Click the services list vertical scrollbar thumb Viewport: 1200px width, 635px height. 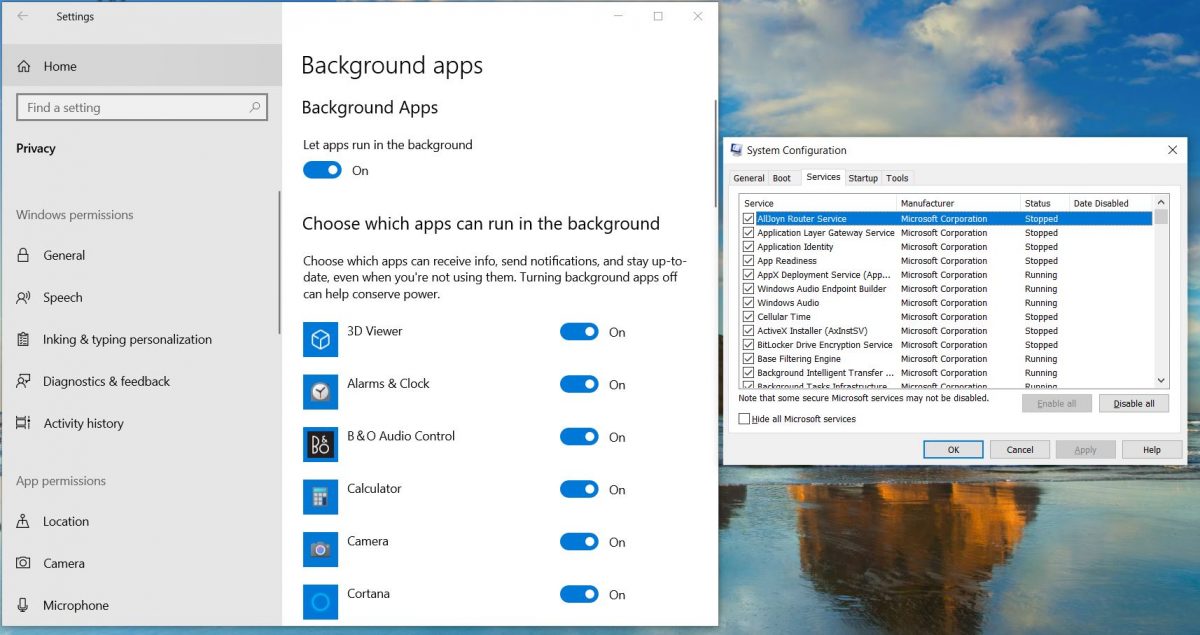point(1161,217)
